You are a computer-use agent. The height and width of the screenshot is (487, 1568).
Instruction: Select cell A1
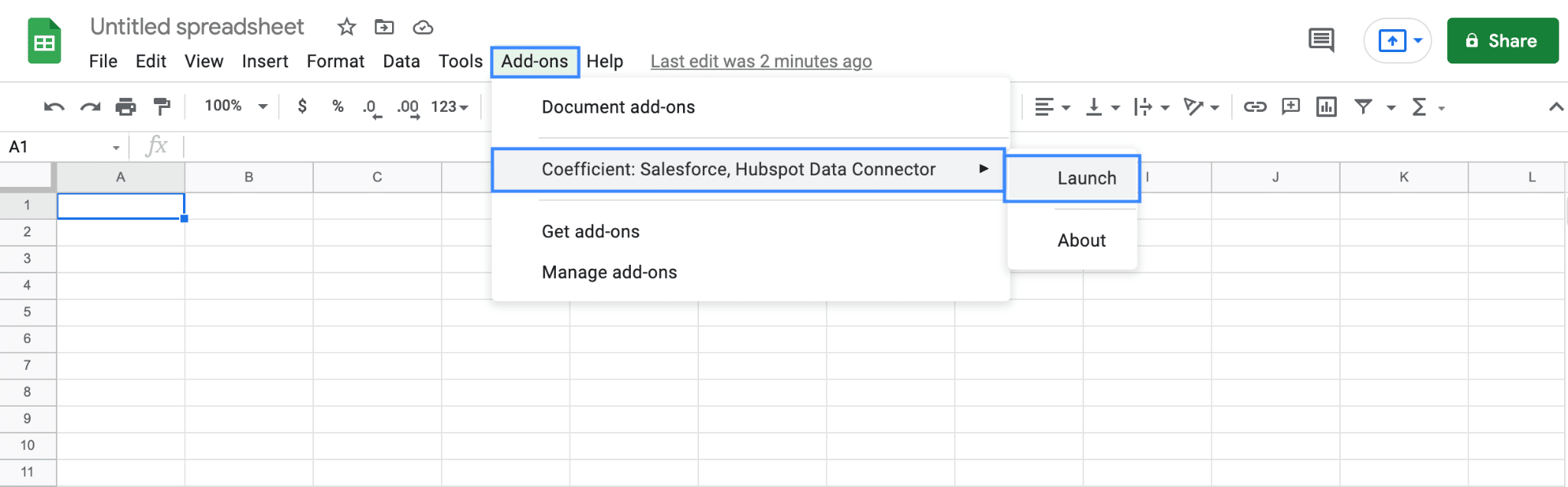(x=121, y=206)
